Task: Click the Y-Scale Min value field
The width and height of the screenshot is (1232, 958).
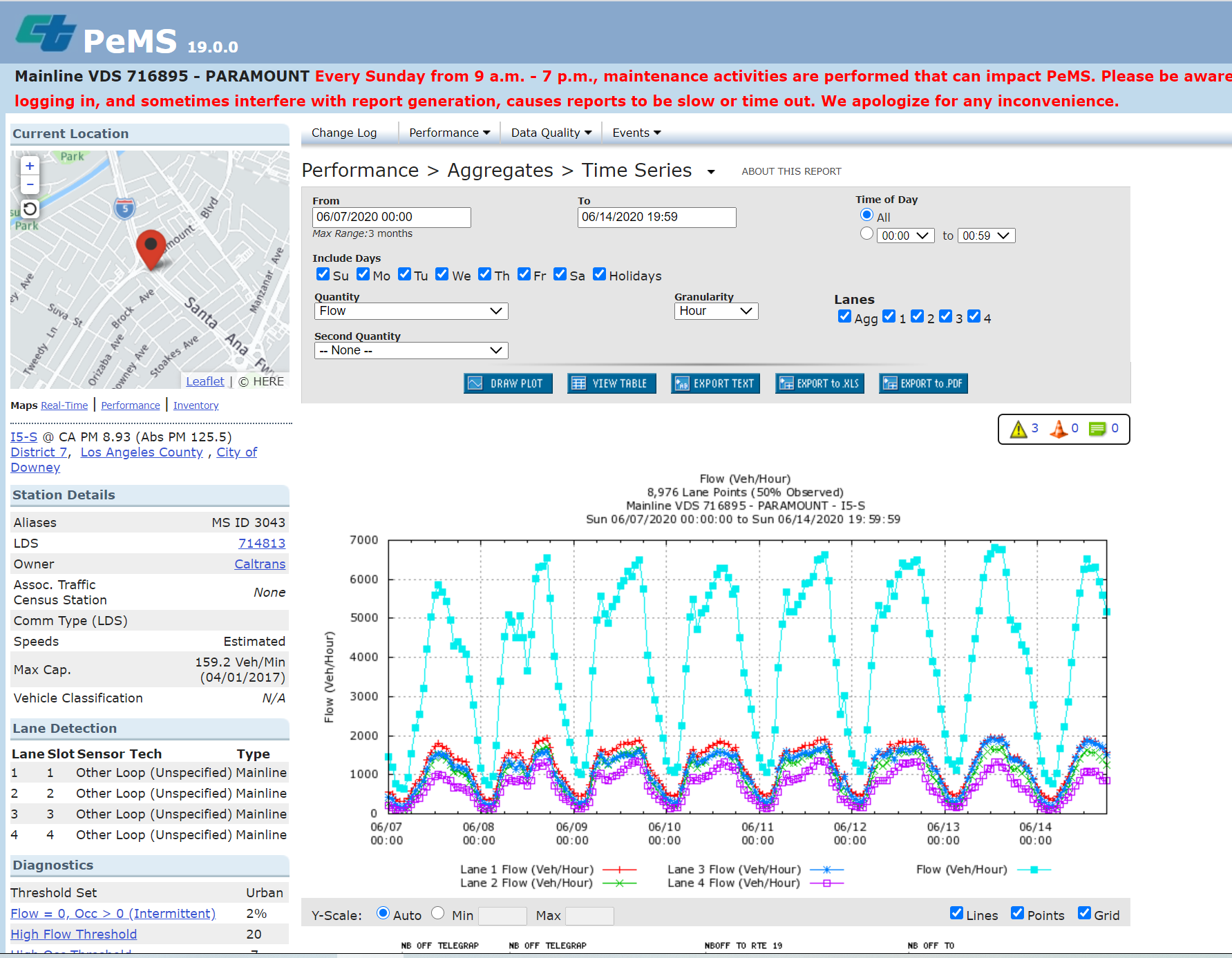Action: (x=502, y=916)
